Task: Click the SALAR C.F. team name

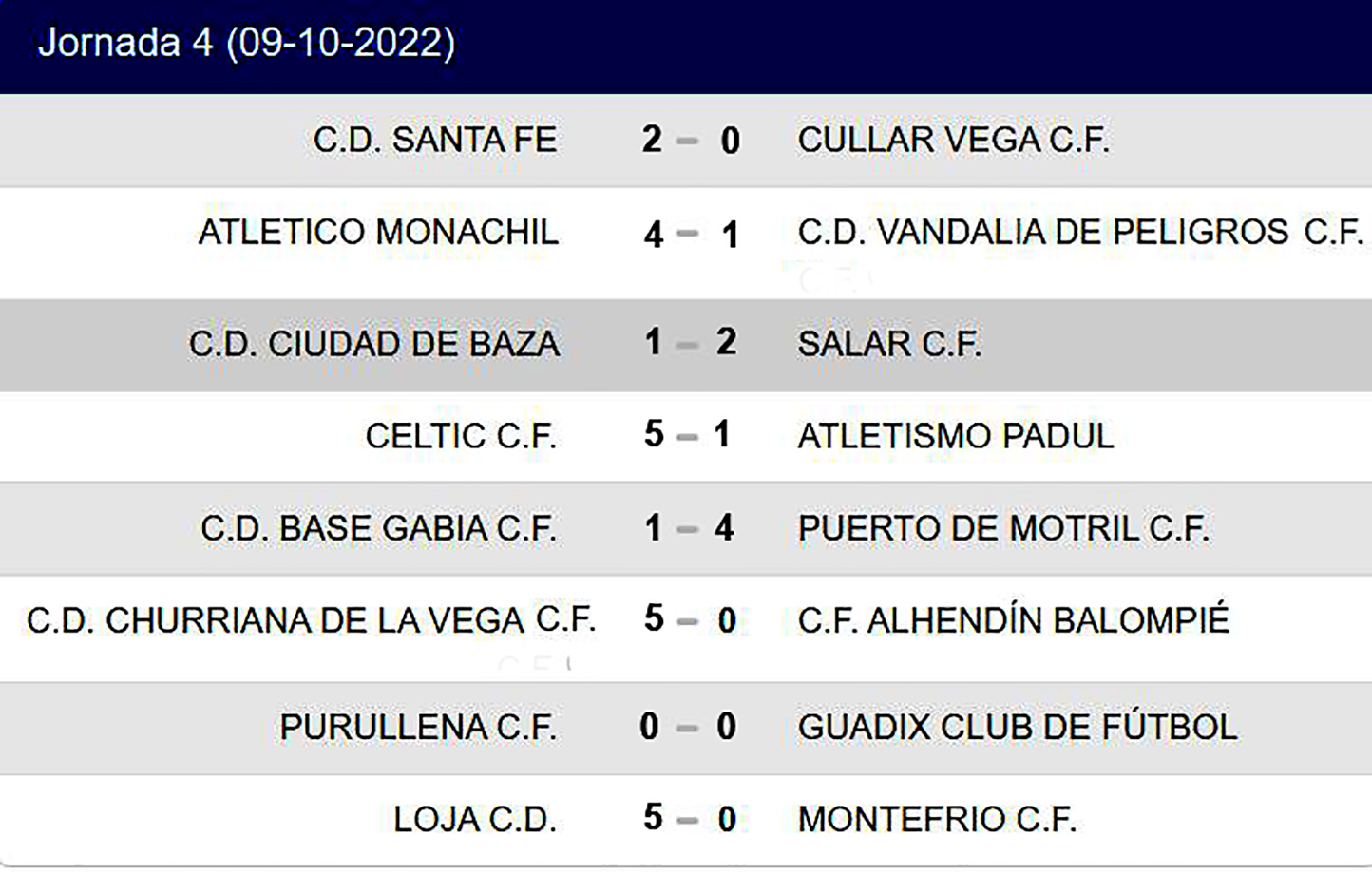Action: tap(889, 344)
